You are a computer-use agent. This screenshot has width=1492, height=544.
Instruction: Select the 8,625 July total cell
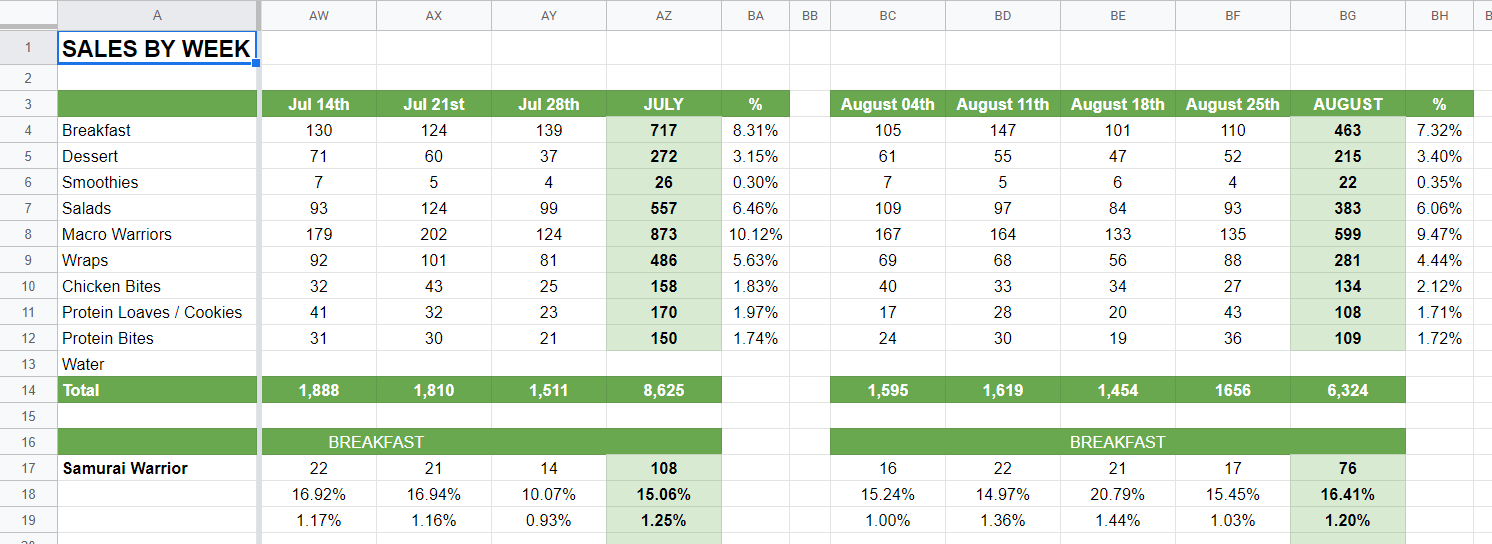663,390
